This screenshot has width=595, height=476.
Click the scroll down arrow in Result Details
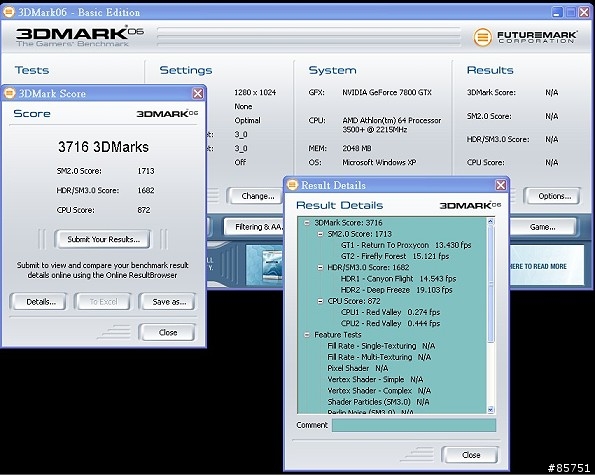pos(491,410)
